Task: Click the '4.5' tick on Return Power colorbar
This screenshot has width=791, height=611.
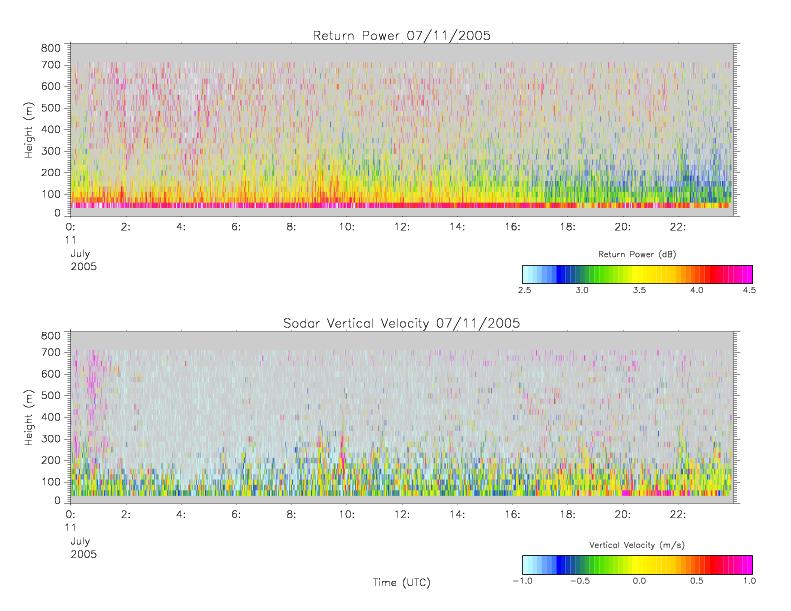Action: coord(749,290)
